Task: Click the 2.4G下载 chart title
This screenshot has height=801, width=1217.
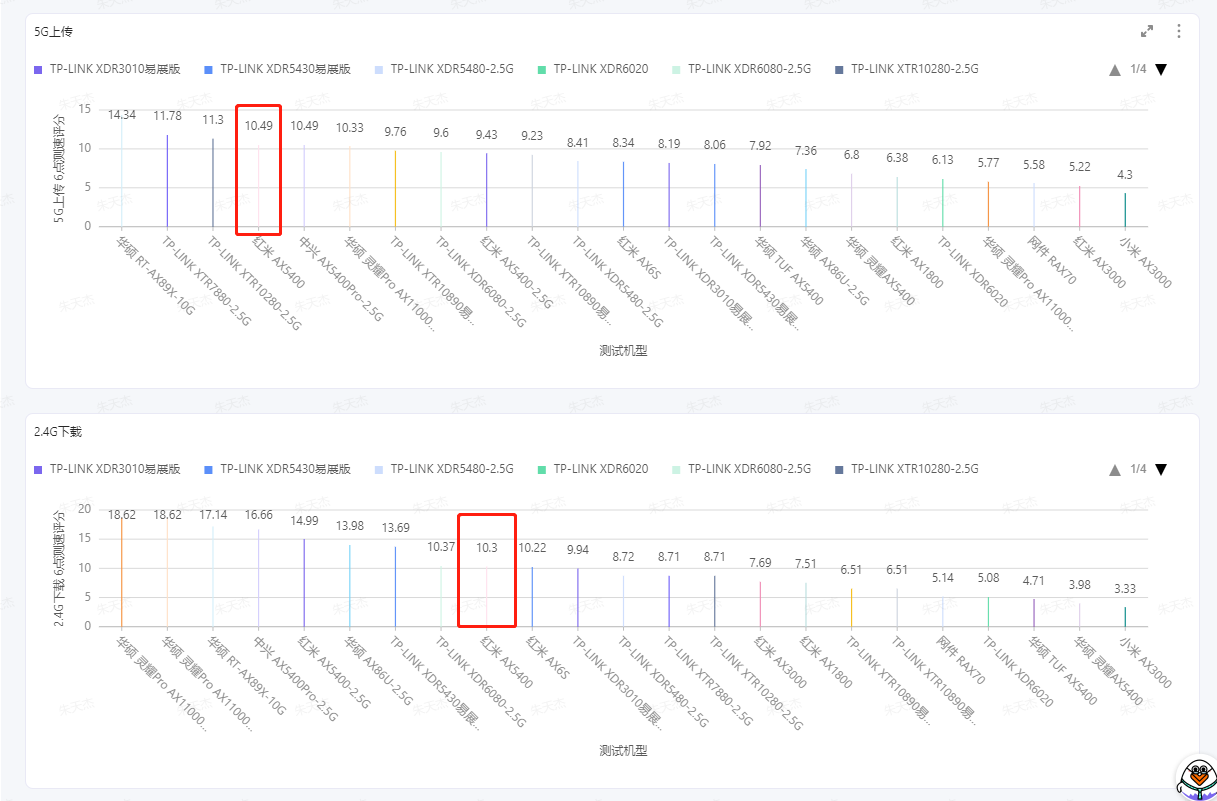Action: coord(60,431)
